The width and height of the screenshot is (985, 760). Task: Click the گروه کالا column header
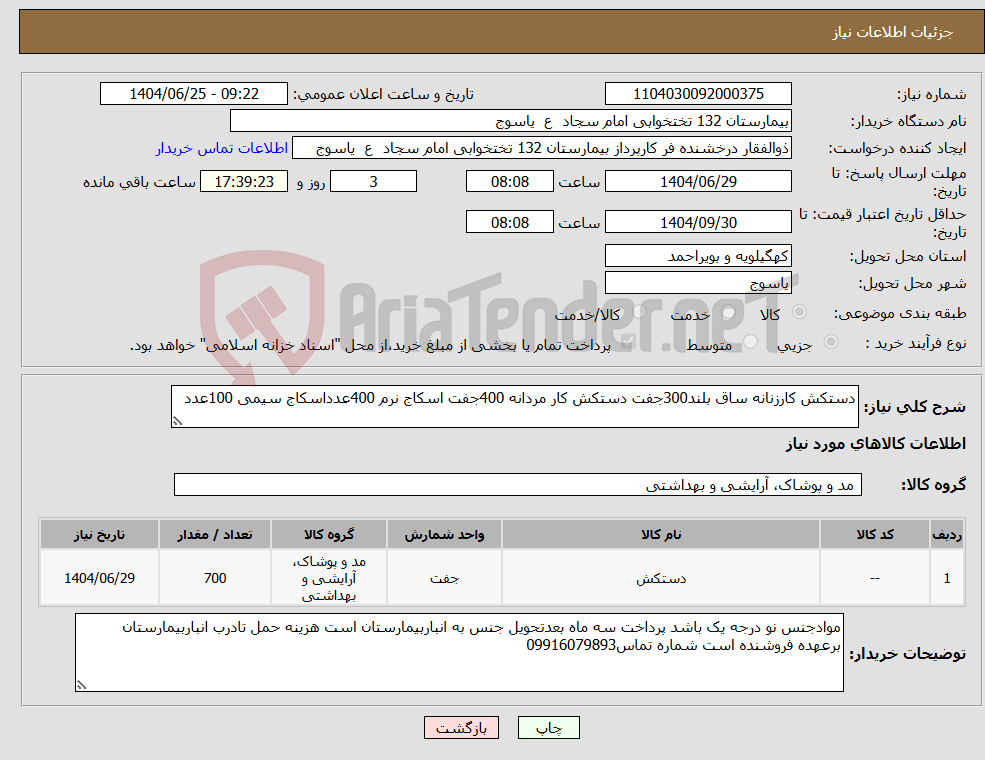[329, 535]
